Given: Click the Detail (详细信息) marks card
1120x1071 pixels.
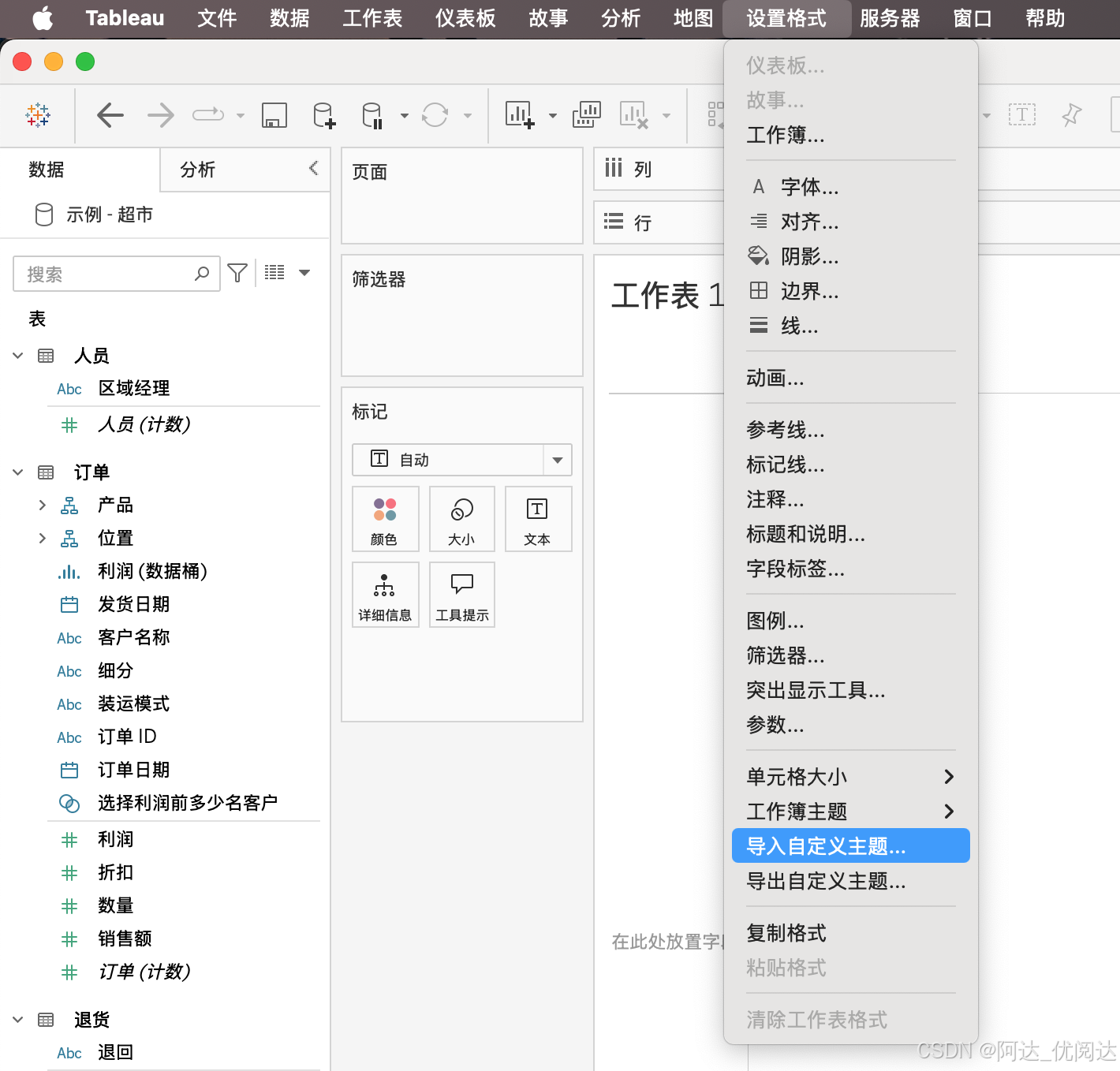Looking at the screenshot, I should 385,595.
